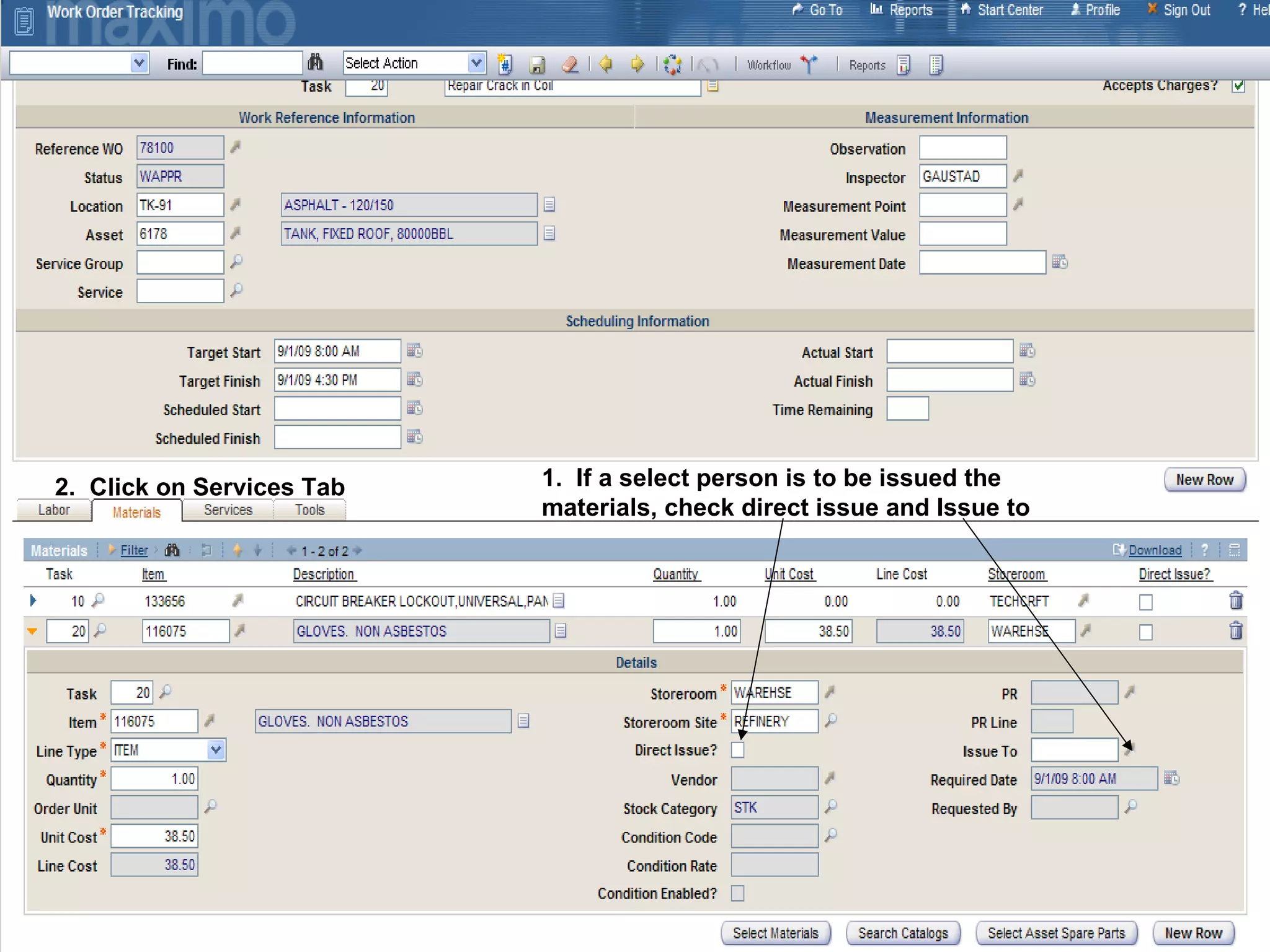The height and width of the screenshot is (952, 1270).
Task: Click the Workflow routing icon
Action: (809, 64)
